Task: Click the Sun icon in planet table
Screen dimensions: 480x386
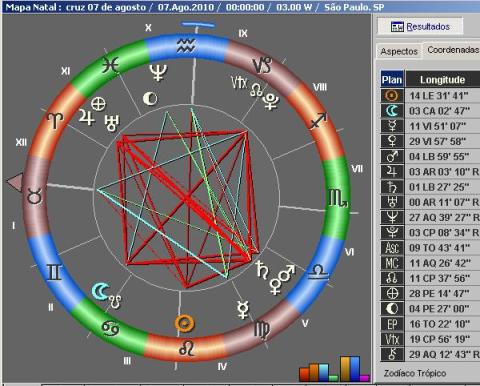Action: [x=392, y=96]
